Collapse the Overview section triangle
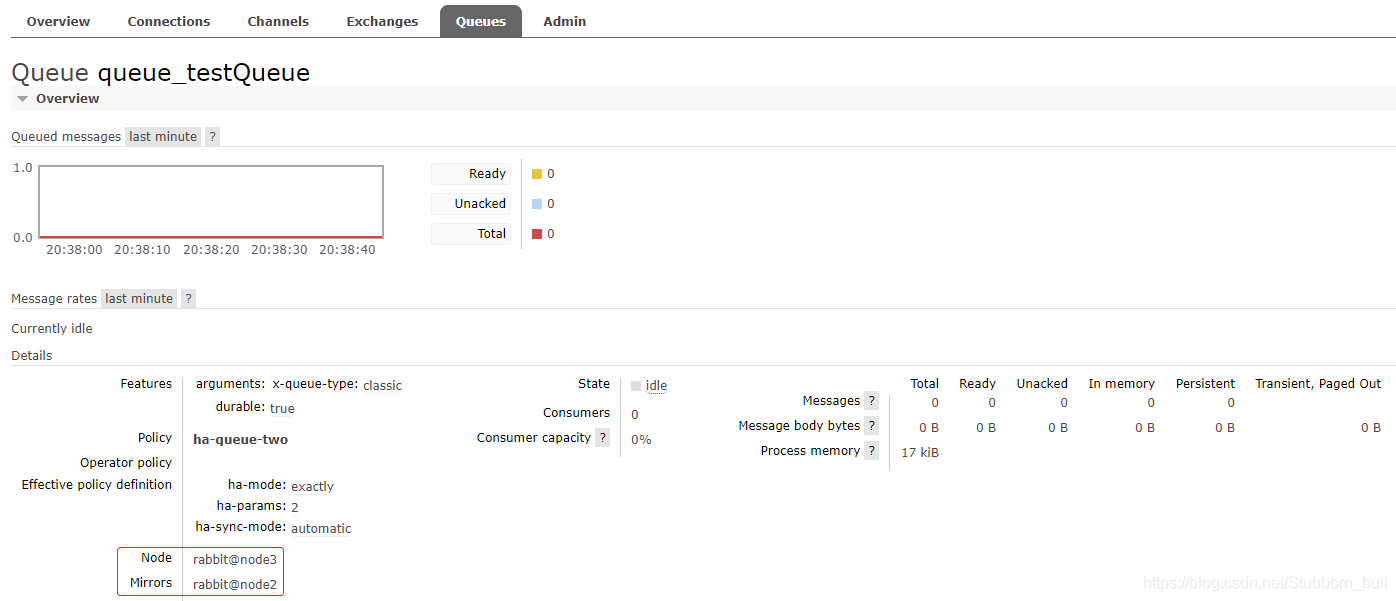Image resolution: width=1396 pixels, height=601 pixels. [x=22, y=99]
